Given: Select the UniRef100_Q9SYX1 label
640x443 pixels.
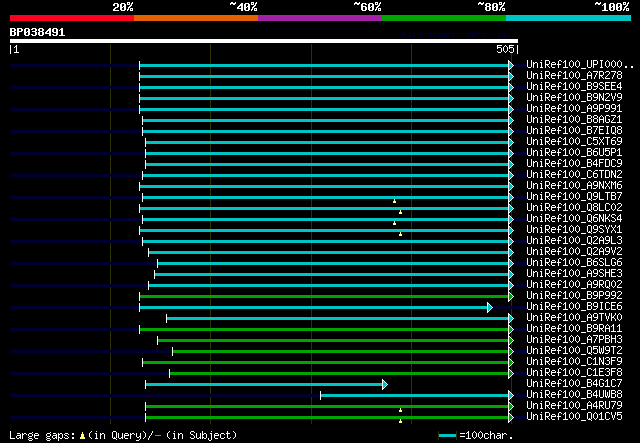Looking at the screenshot, I should 574,230.
